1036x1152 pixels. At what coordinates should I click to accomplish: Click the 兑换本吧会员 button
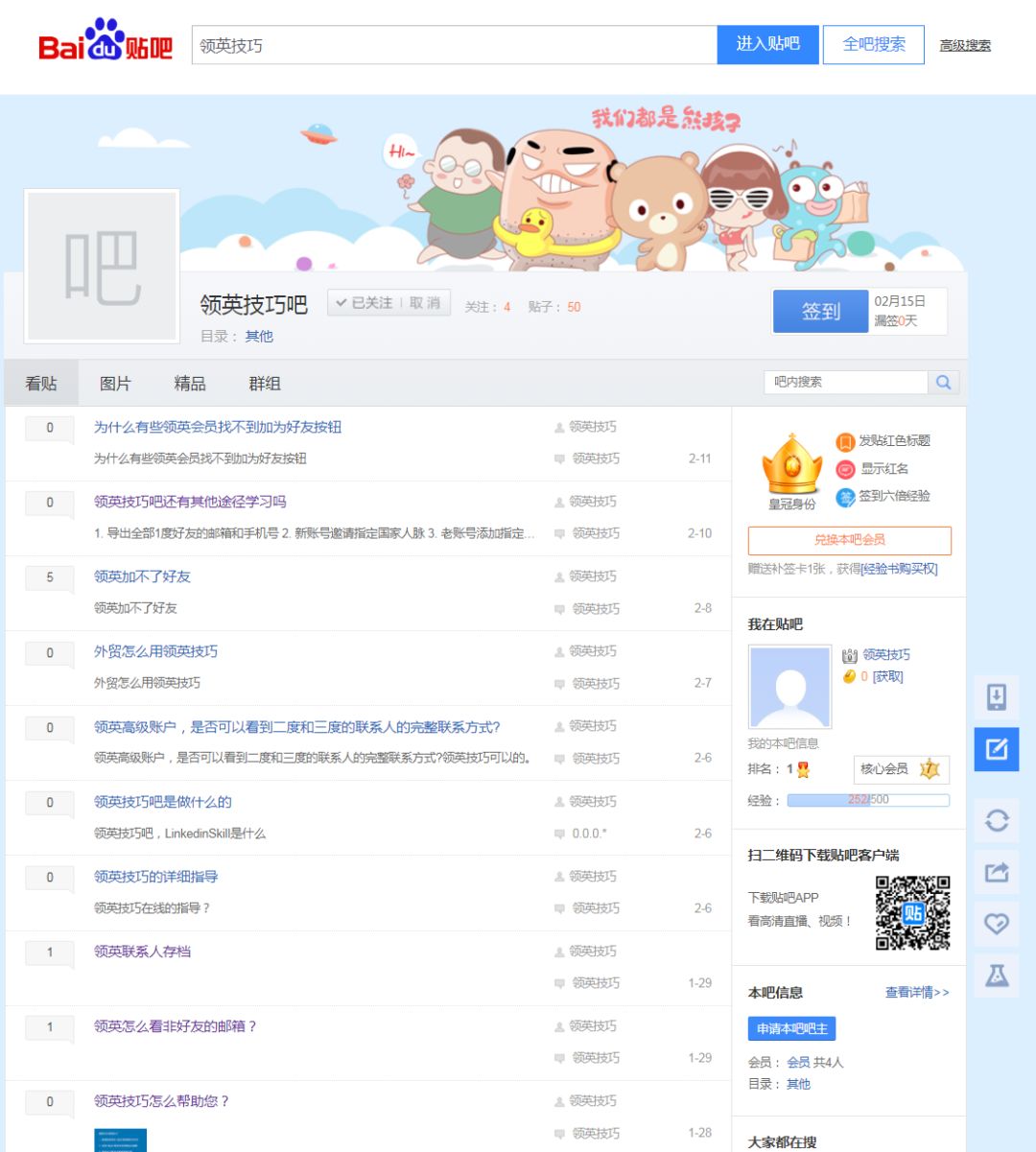point(850,540)
